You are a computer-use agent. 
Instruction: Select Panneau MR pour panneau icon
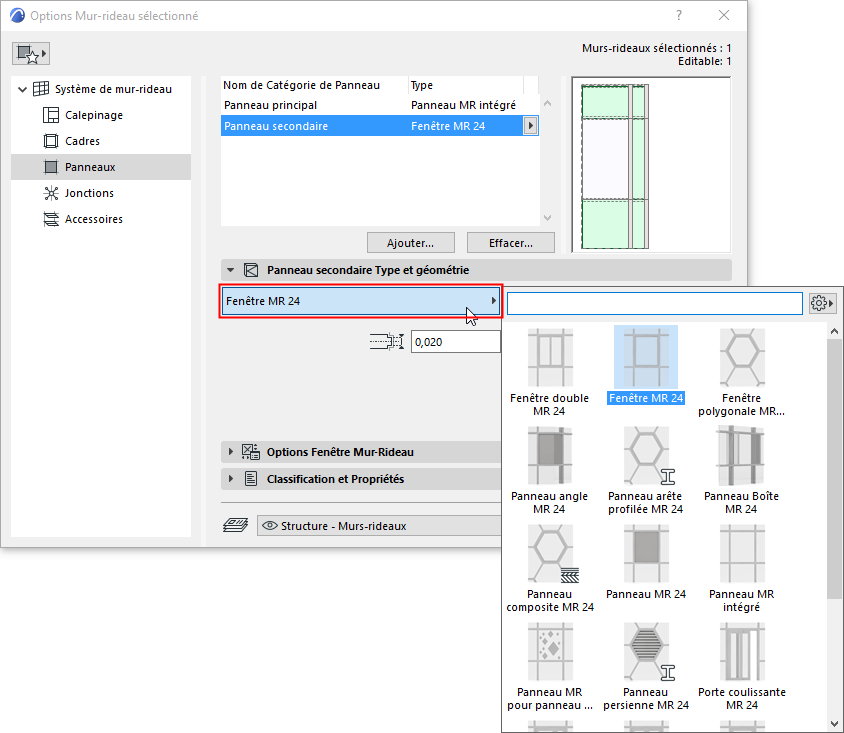[x=550, y=651]
